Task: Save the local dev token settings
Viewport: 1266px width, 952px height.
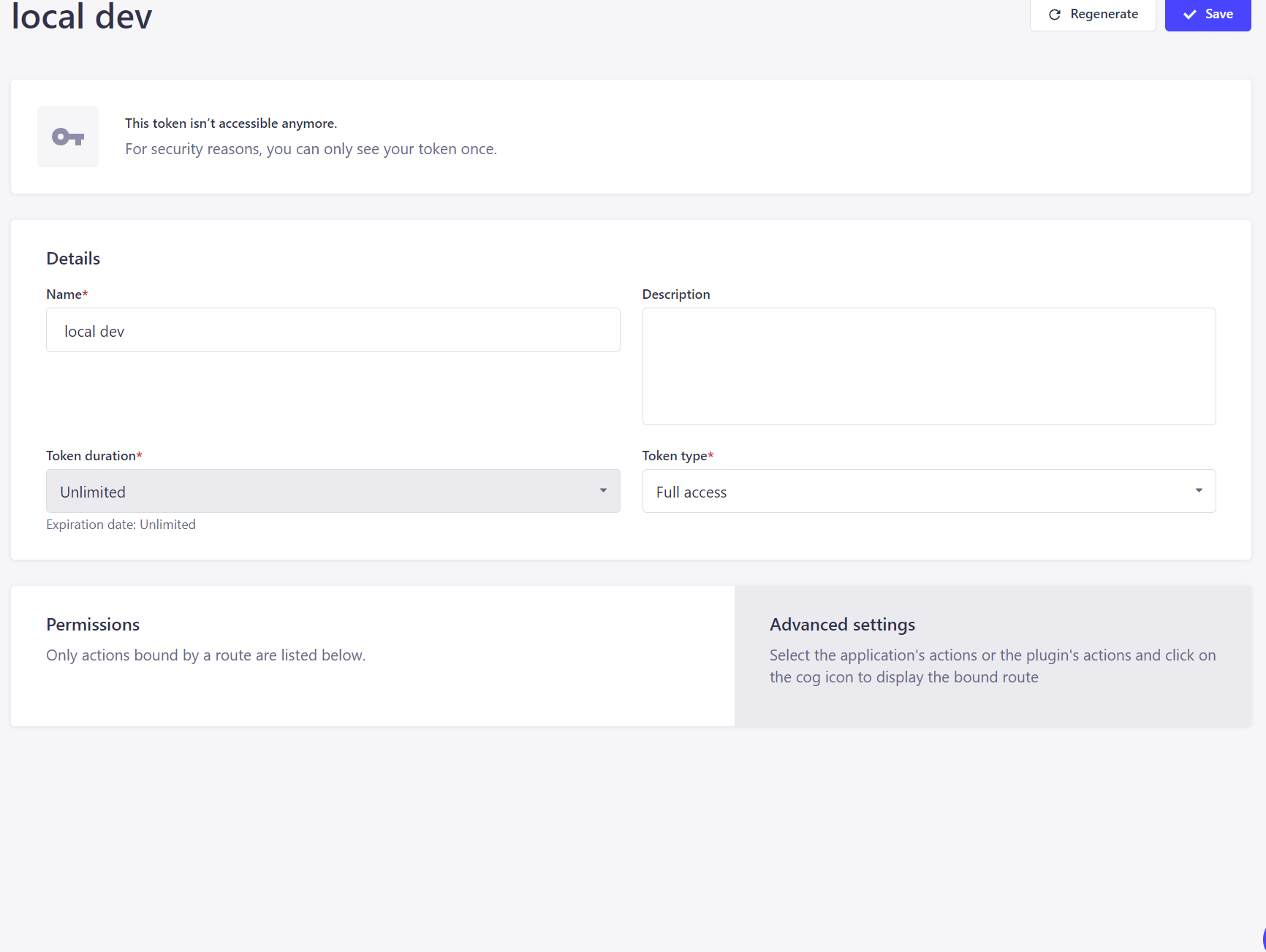Action: pyautogui.click(x=1208, y=14)
